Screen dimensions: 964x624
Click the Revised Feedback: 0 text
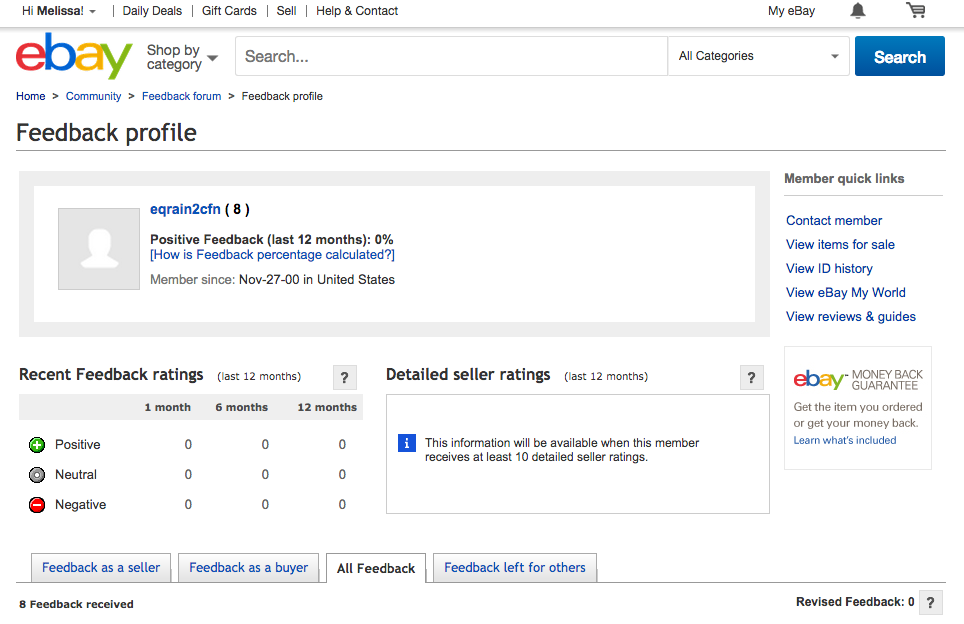point(855,602)
